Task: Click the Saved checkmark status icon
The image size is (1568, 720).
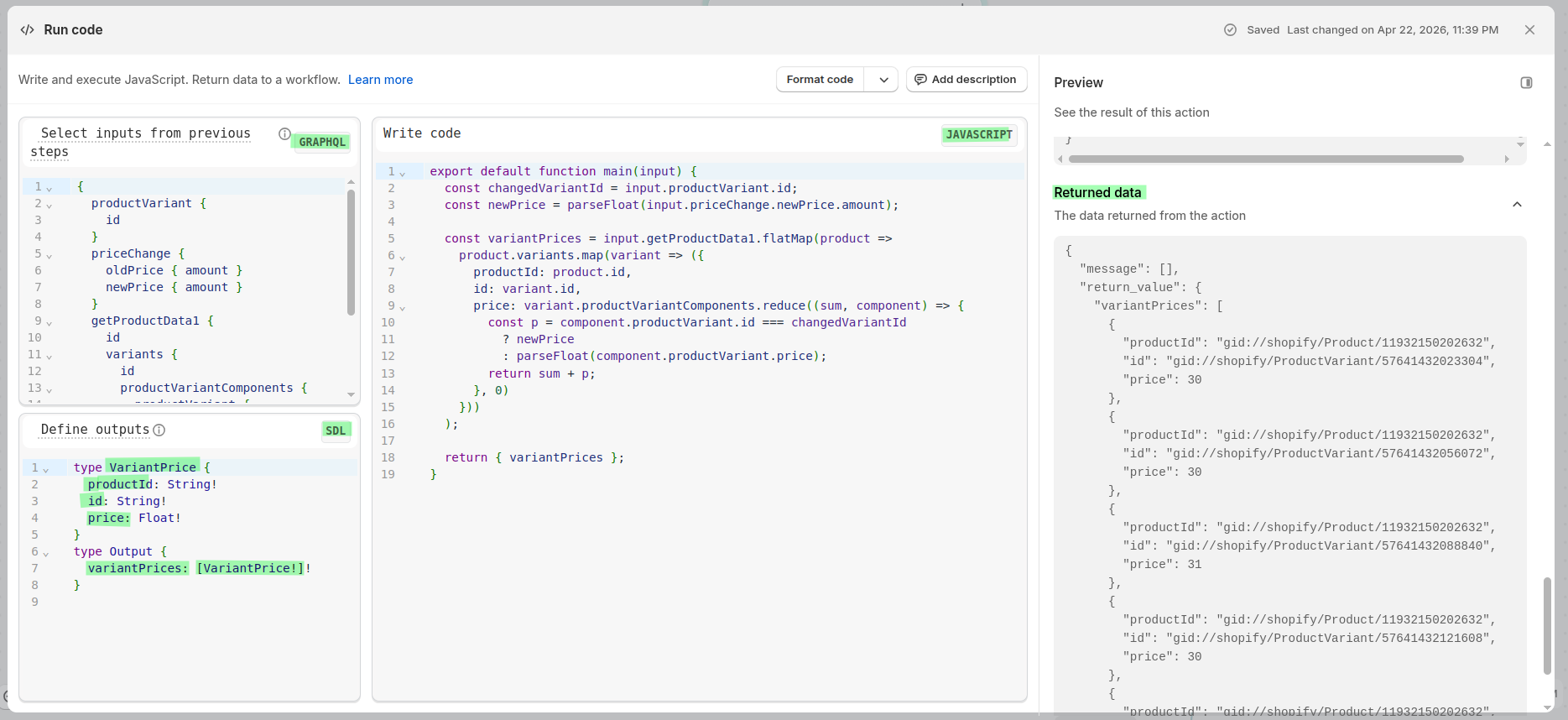Action: point(1230,30)
